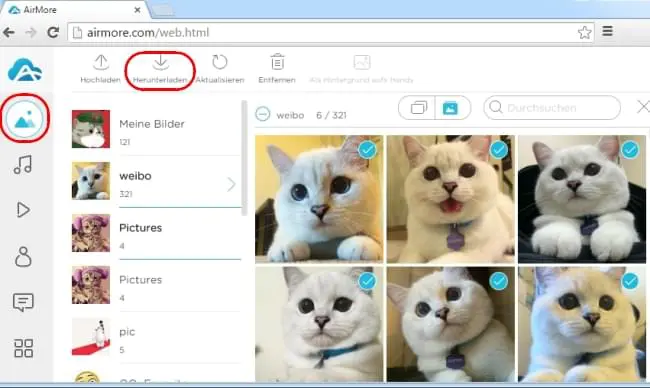Go forward in the browser

31,32
